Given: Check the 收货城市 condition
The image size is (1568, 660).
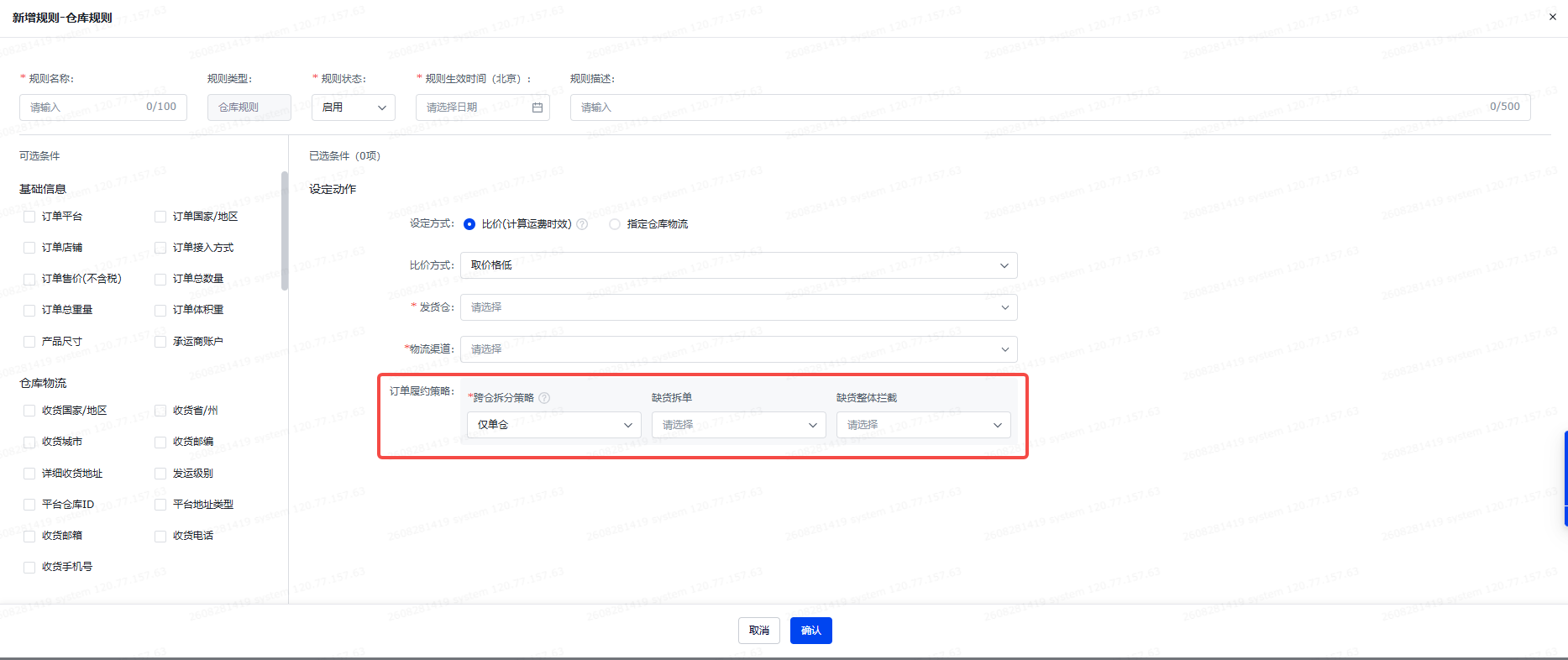Looking at the screenshot, I should [29, 442].
